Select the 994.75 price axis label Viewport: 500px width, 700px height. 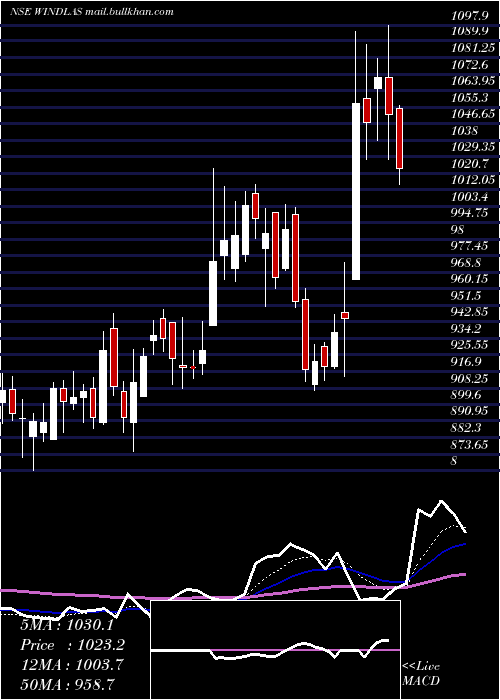(469, 213)
